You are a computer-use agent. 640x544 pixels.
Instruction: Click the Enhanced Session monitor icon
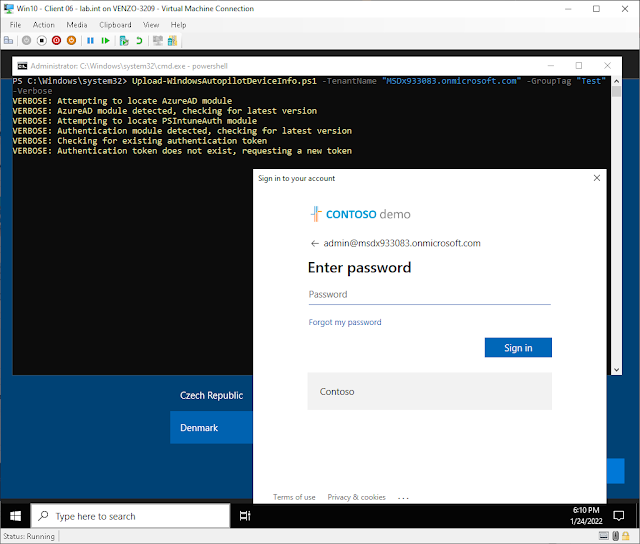coord(158,40)
